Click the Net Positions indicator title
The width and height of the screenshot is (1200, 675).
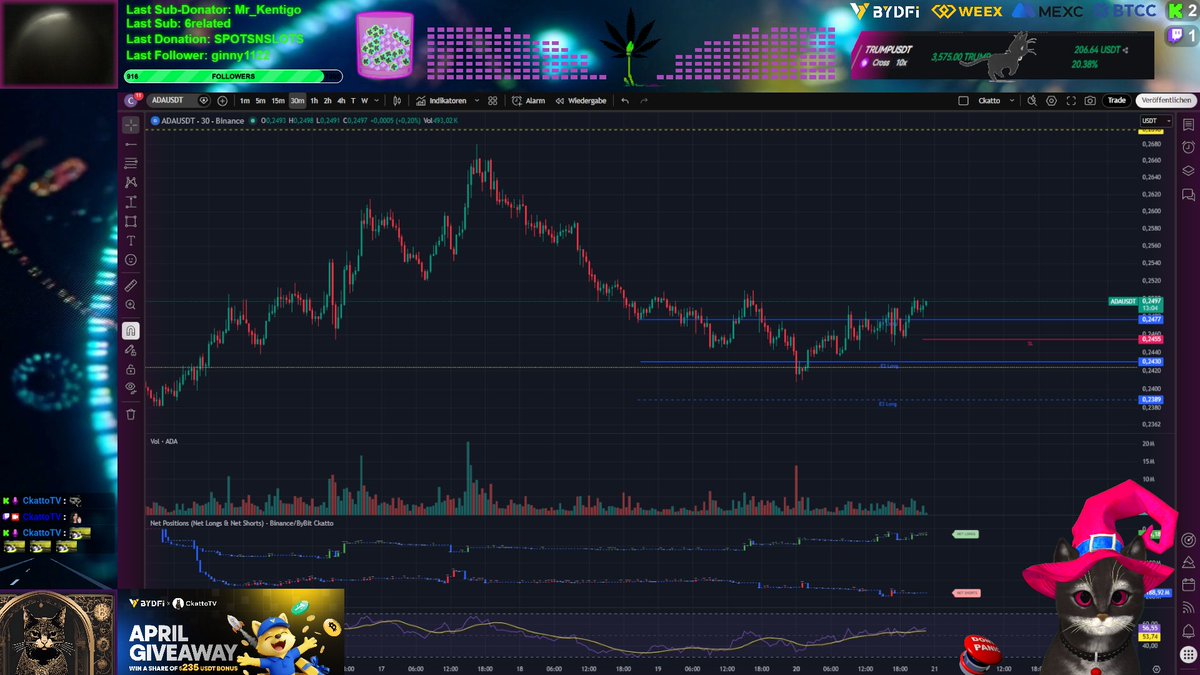[x=242, y=522]
